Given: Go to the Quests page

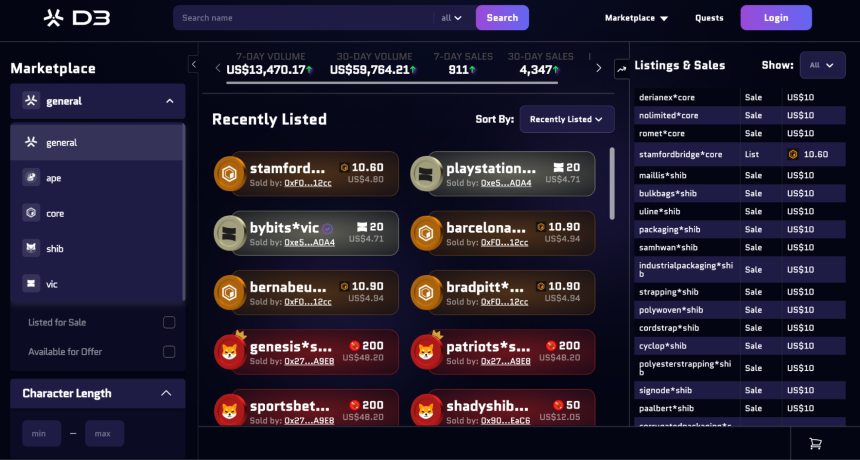Looking at the screenshot, I should click(709, 18).
